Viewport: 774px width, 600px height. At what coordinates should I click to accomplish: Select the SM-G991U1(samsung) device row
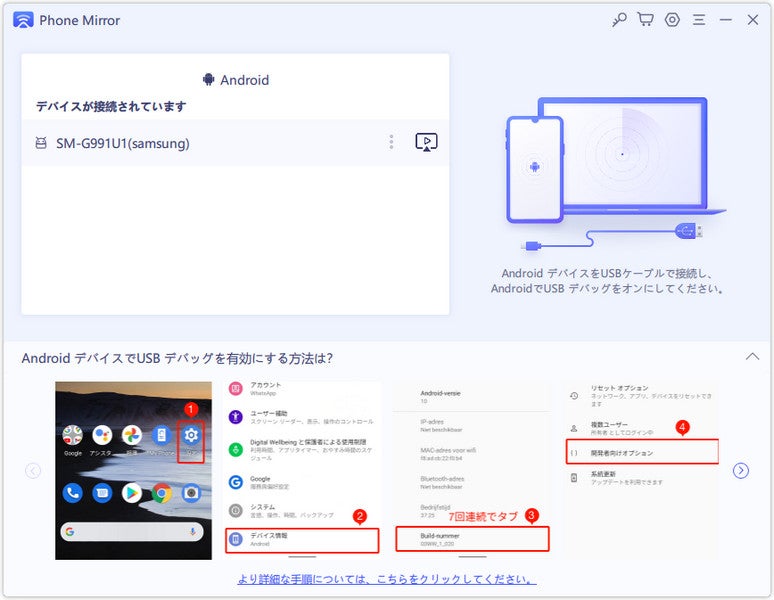(235, 143)
